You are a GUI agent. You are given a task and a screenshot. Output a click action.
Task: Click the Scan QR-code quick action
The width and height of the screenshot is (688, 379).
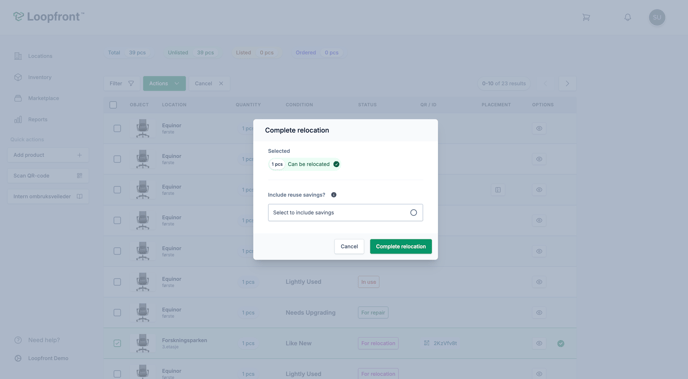(x=48, y=175)
